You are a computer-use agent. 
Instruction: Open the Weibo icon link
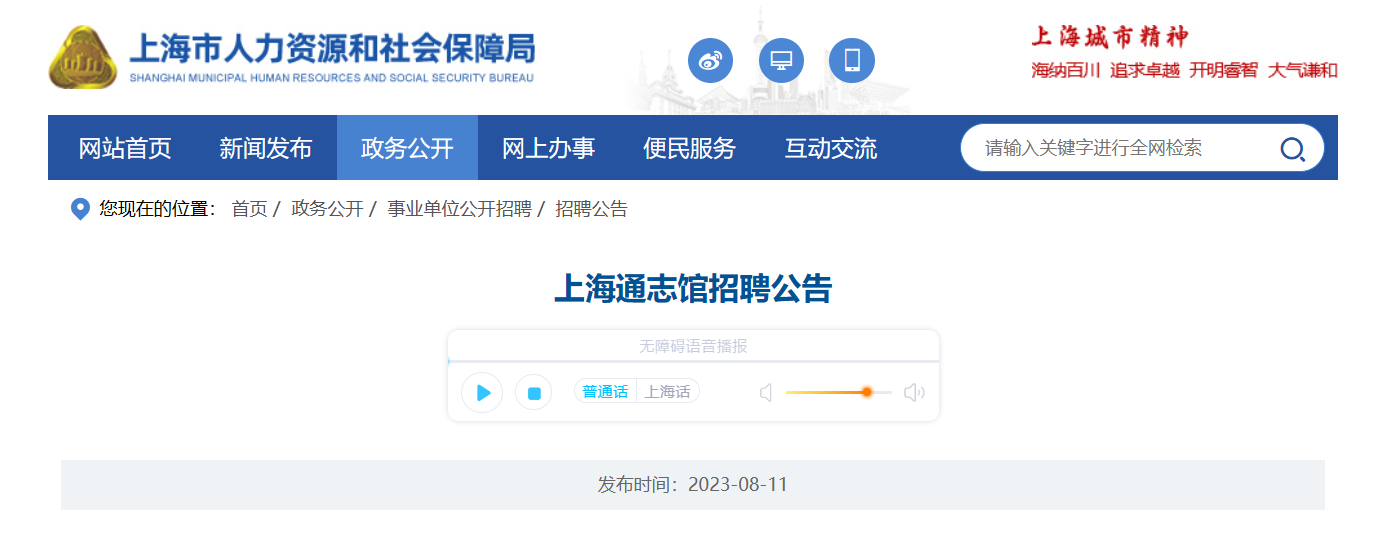pyautogui.click(x=710, y=61)
